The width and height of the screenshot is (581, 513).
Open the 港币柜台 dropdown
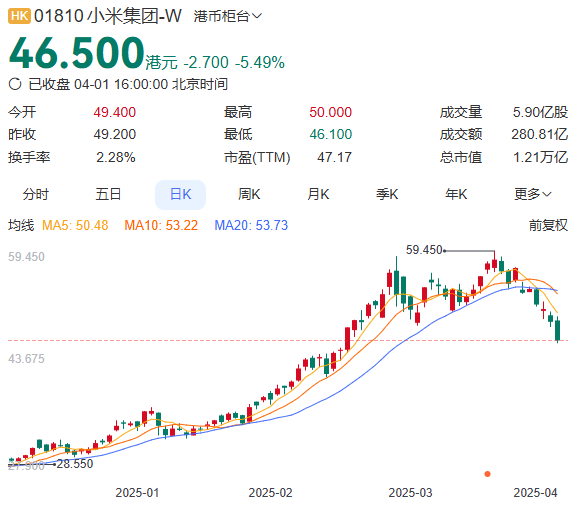[228, 16]
